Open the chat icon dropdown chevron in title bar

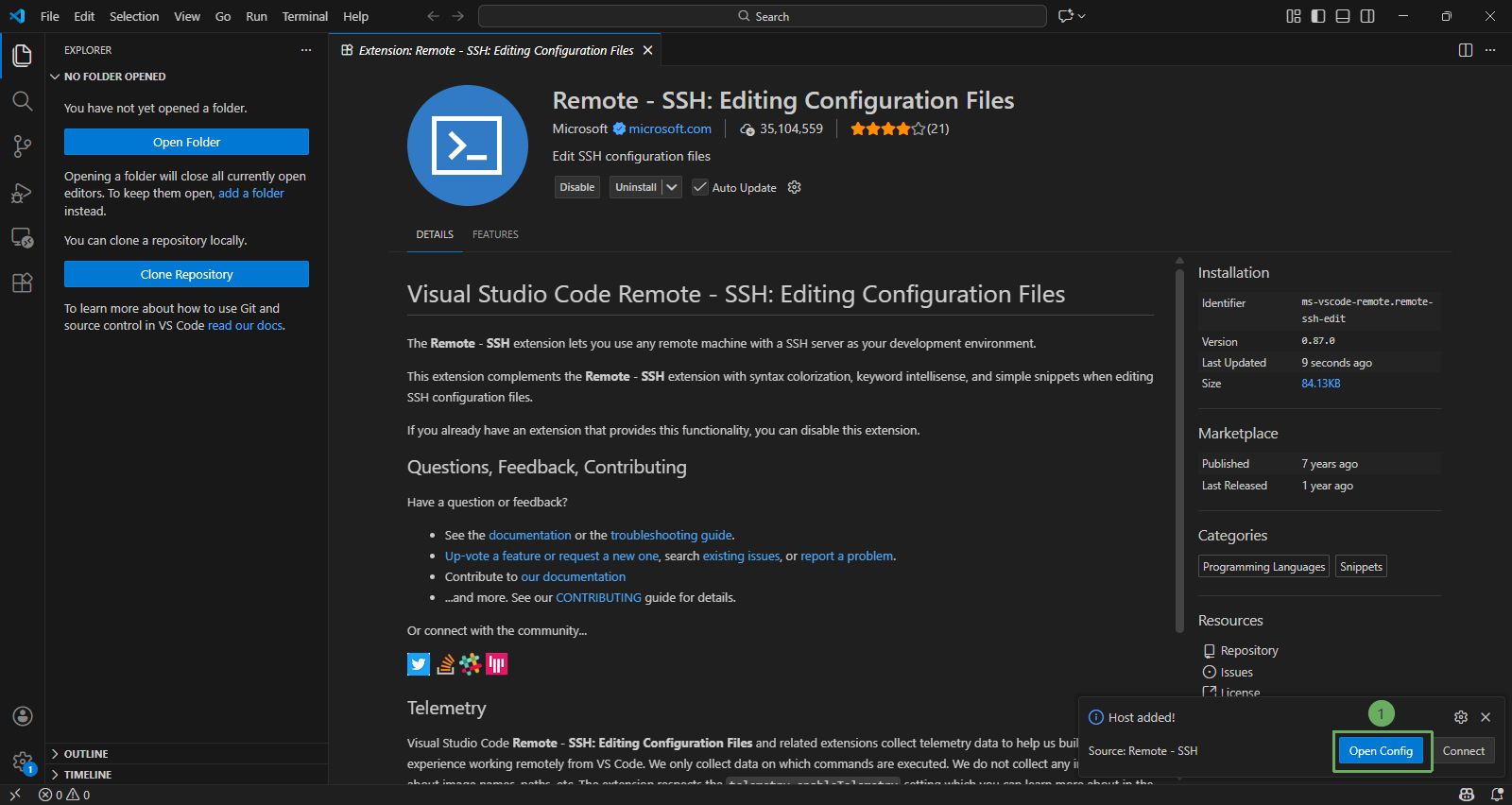pos(1082,16)
